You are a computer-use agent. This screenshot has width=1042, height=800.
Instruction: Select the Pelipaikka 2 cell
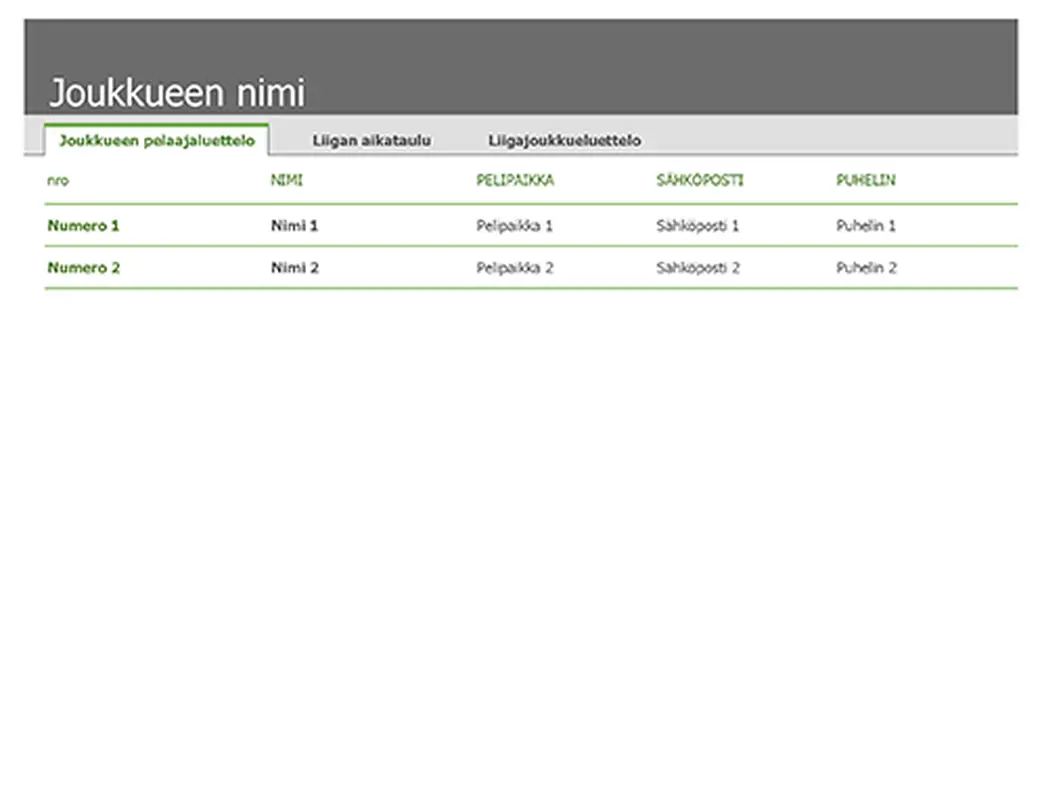pyautogui.click(x=515, y=268)
